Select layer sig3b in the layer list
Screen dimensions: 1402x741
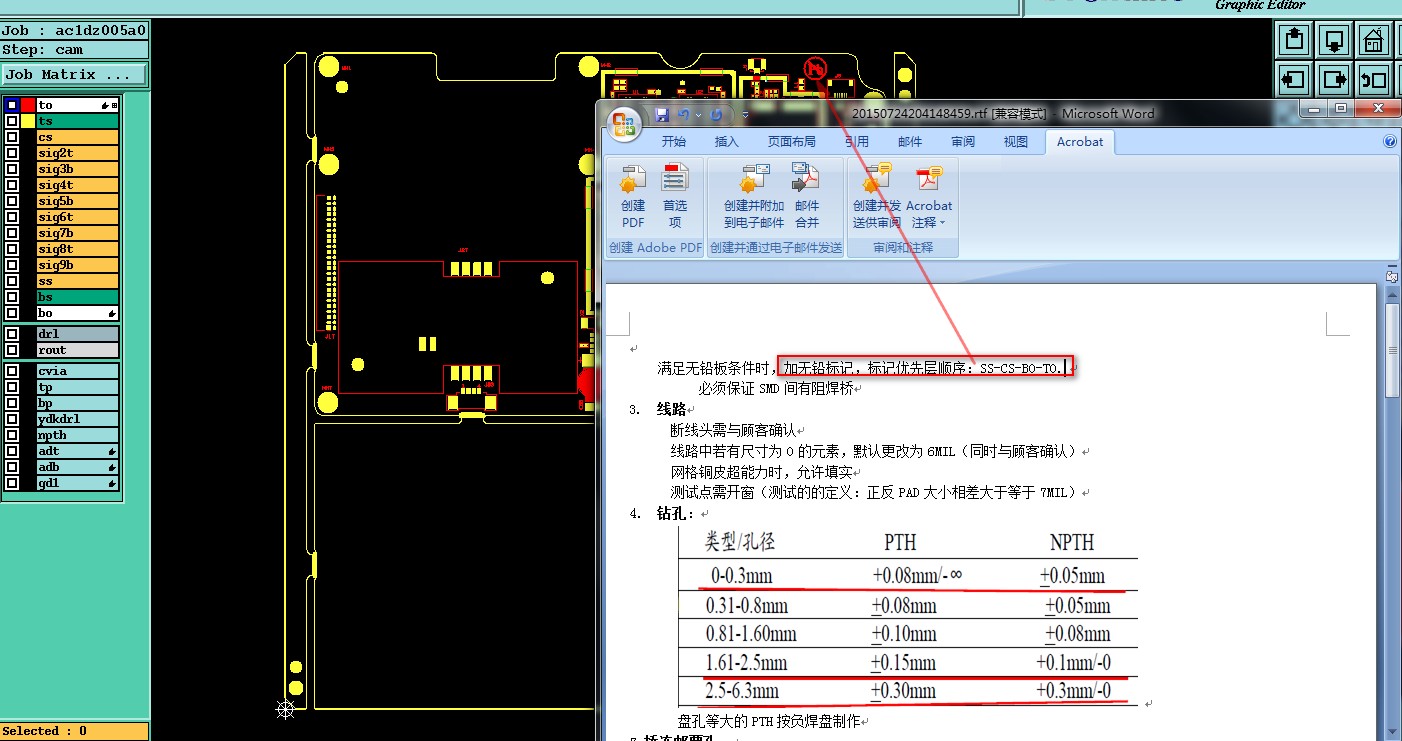click(x=78, y=169)
